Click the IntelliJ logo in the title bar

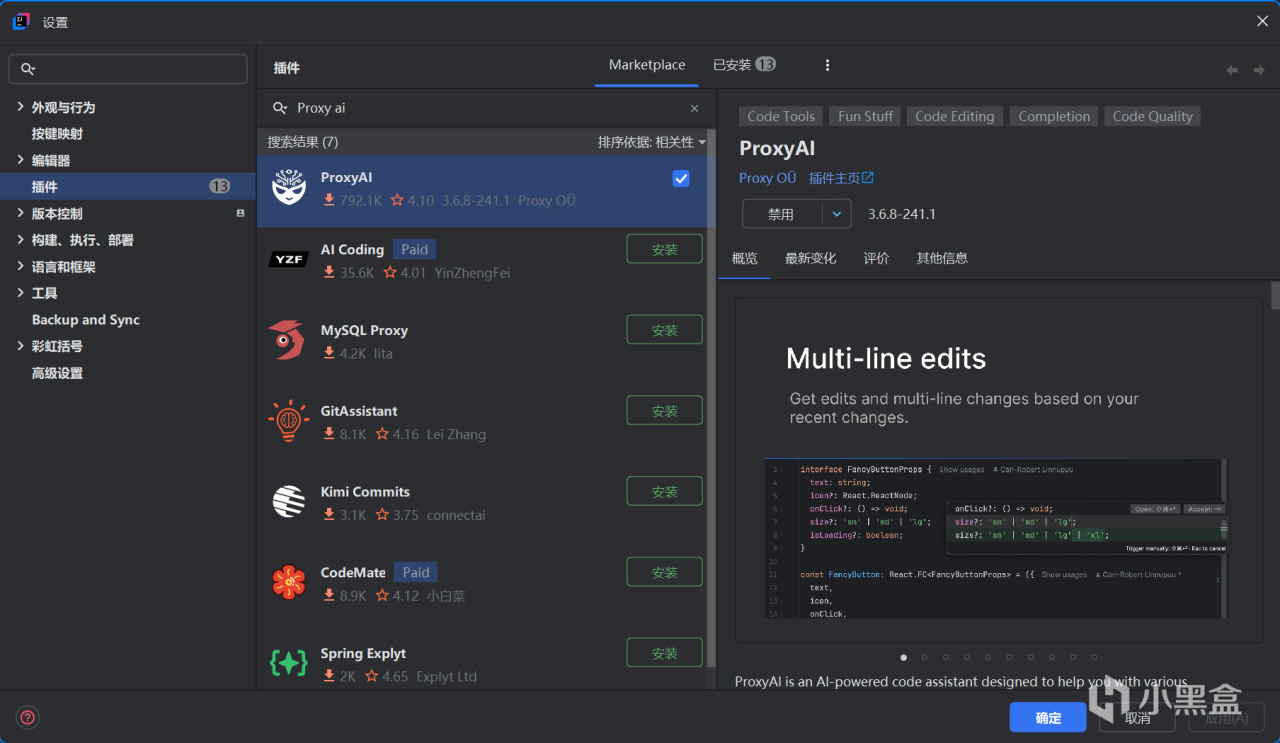pyautogui.click(x=21, y=21)
